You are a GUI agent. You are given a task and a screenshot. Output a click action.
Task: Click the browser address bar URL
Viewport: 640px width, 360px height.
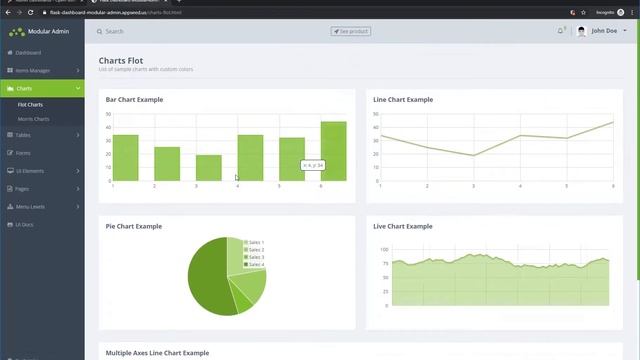pos(116,13)
